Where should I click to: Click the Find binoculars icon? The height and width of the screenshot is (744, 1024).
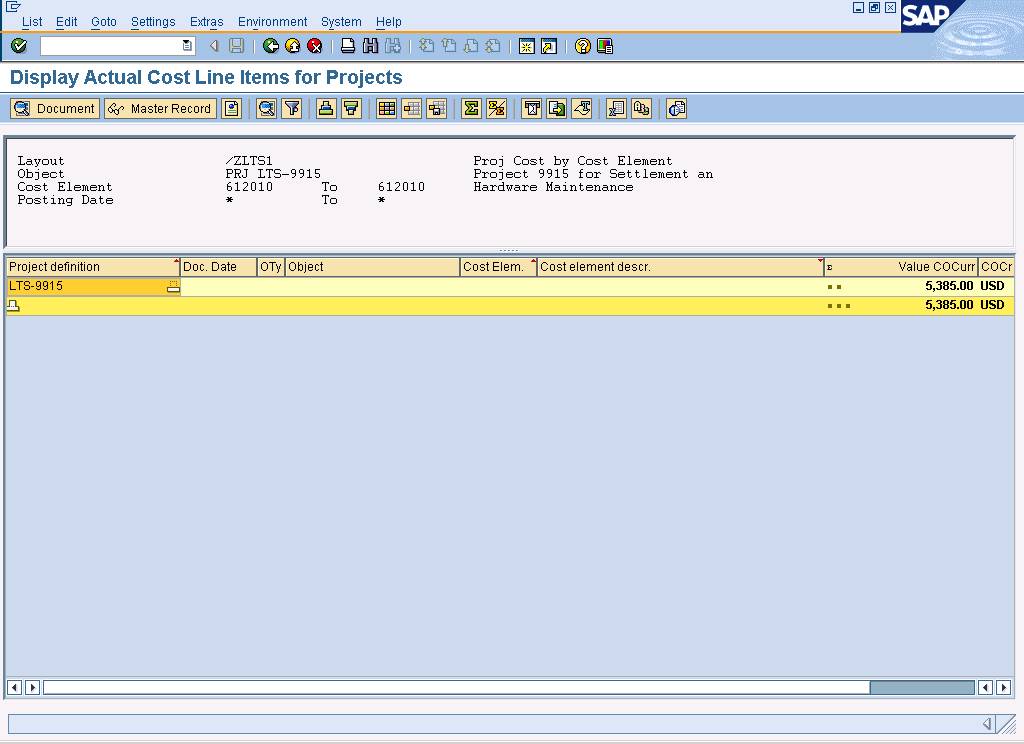(370, 46)
